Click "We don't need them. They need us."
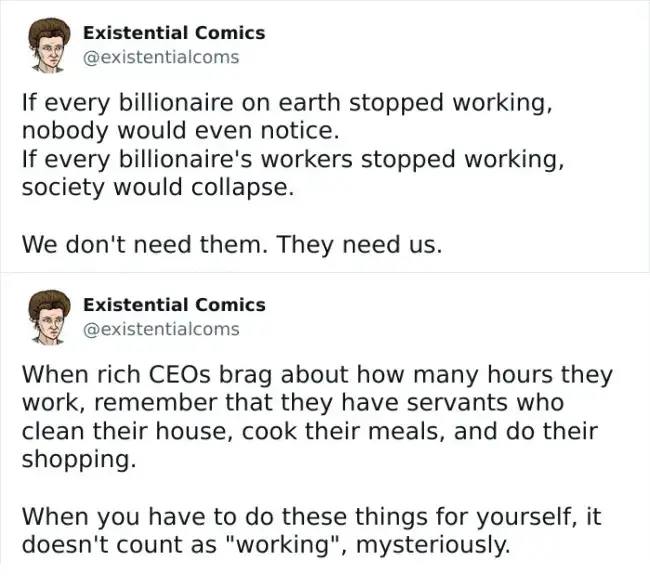Screen dimensions: 650x580 pyautogui.click(x=231, y=245)
